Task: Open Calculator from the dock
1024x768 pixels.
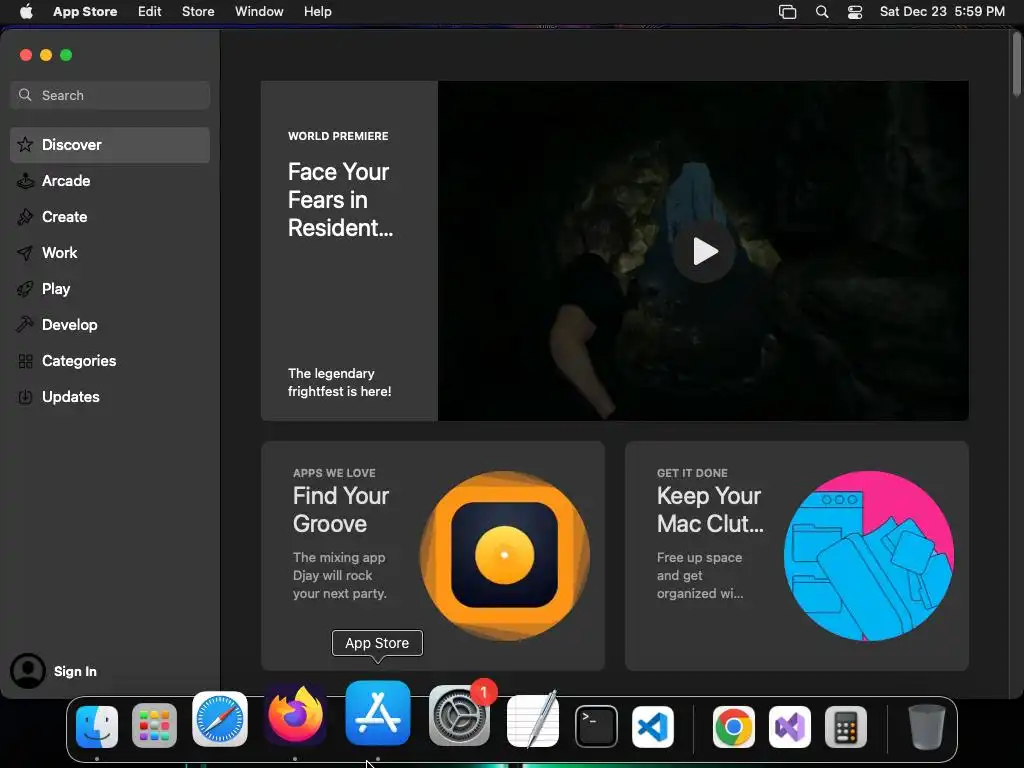Action: [846, 727]
